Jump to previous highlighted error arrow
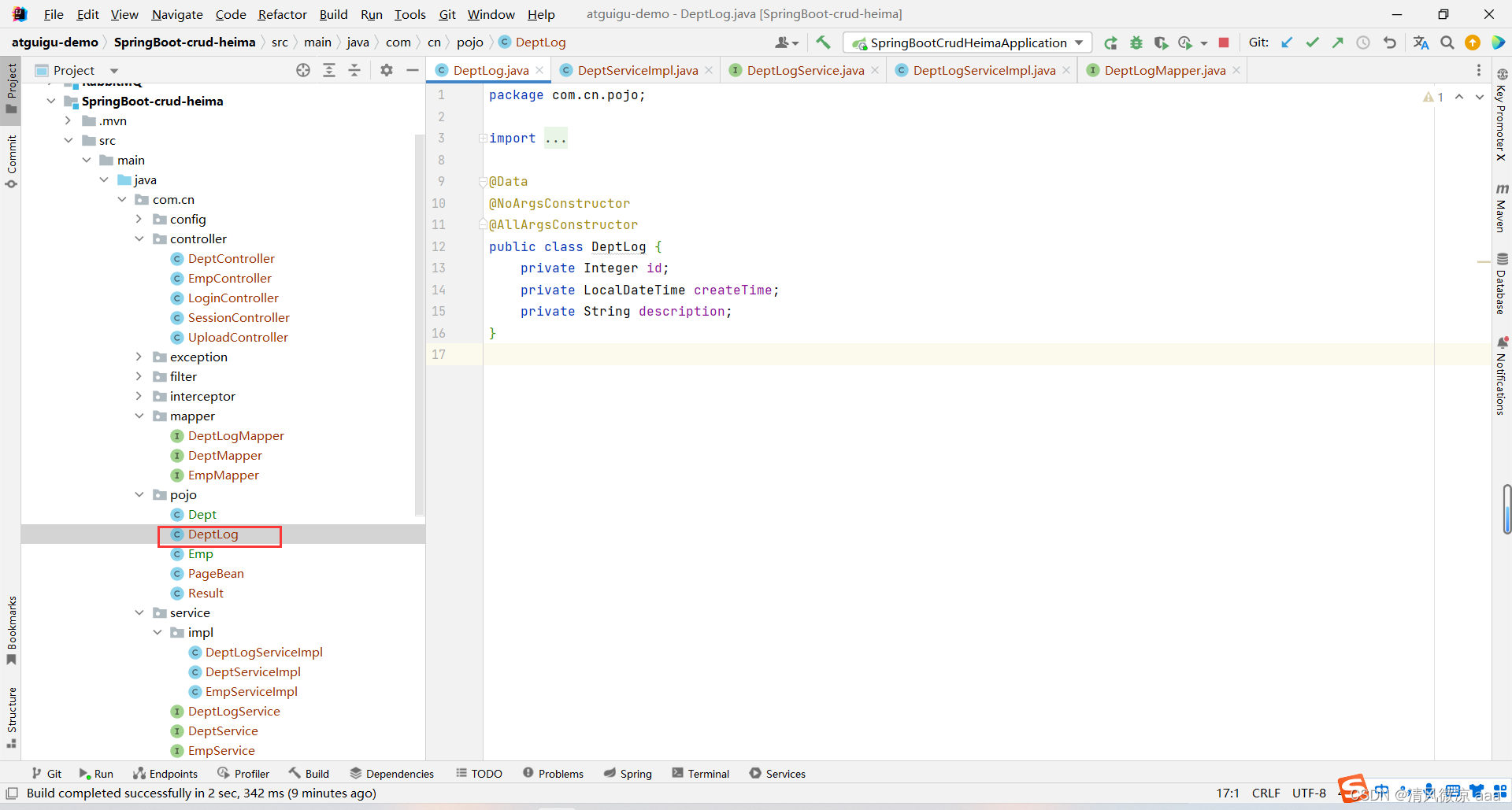 point(1459,97)
